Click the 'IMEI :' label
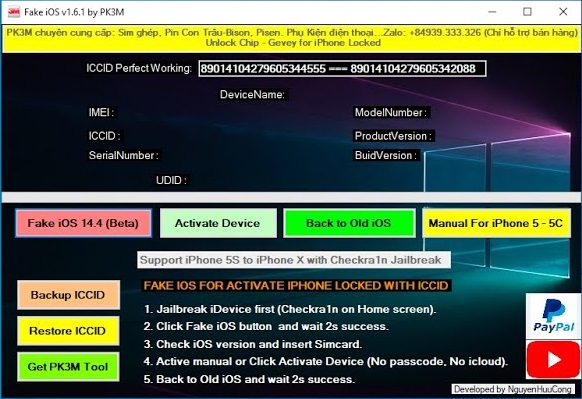Screen dimensions: 582x399 101,112
